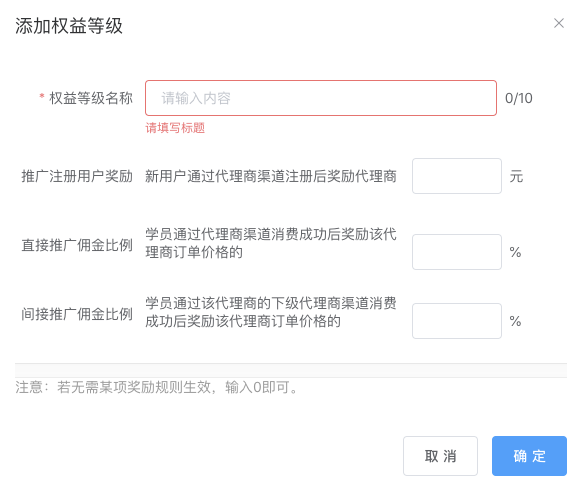Click the % sign beside 间接推广佣金比例 input
Viewport: 581px width, 493px height.
pos(515,321)
